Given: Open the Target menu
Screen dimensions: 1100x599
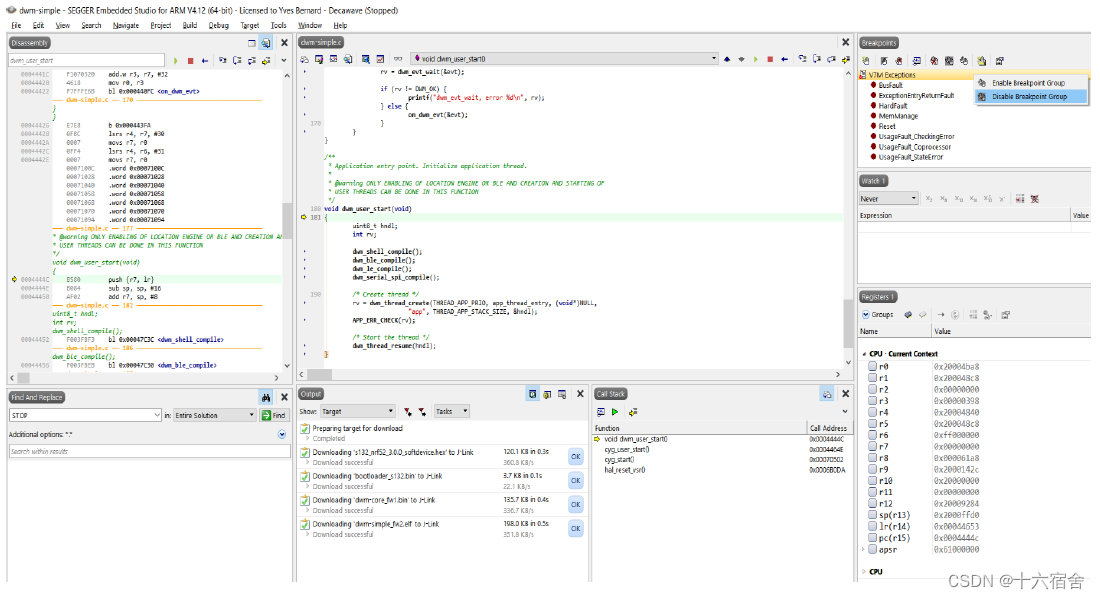Looking at the screenshot, I should [250, 25].
